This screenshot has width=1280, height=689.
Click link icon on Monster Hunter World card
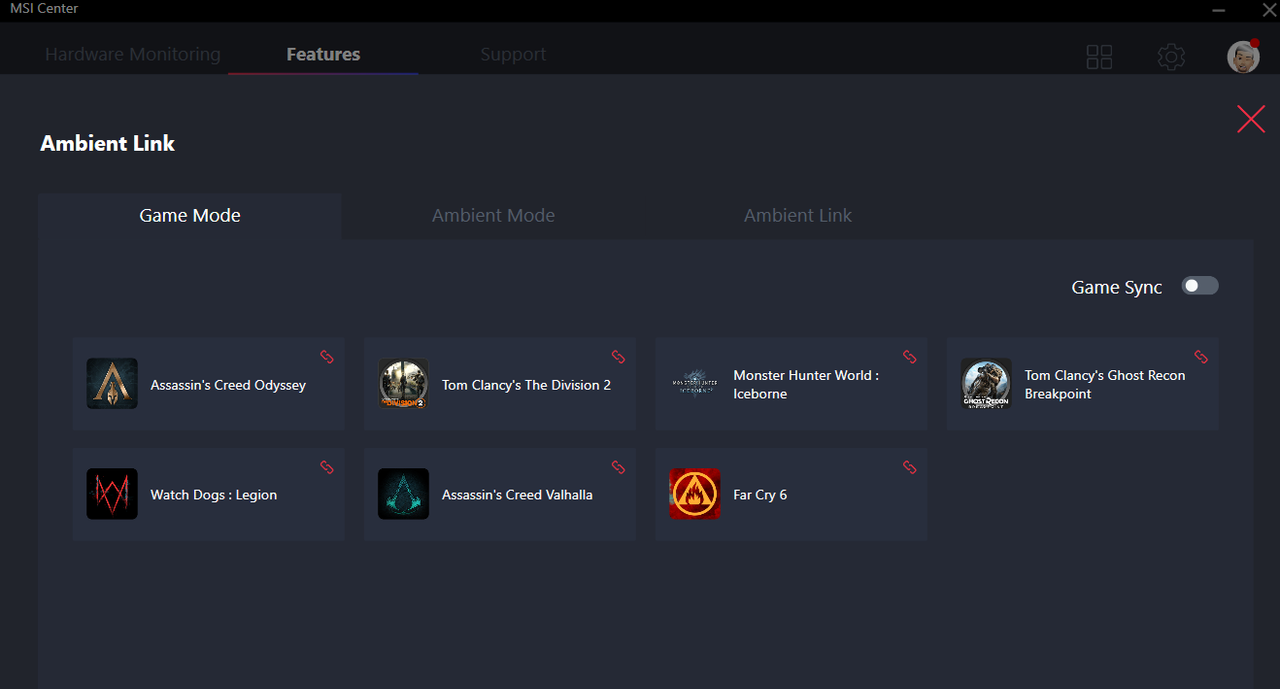pos(910,357)
